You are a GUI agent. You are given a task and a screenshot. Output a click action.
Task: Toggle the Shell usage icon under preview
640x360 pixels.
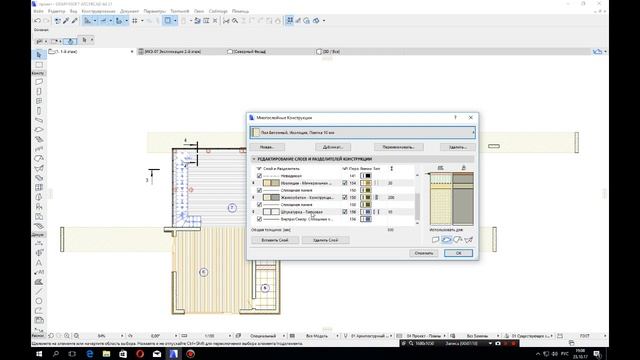(x=469, y=240)
